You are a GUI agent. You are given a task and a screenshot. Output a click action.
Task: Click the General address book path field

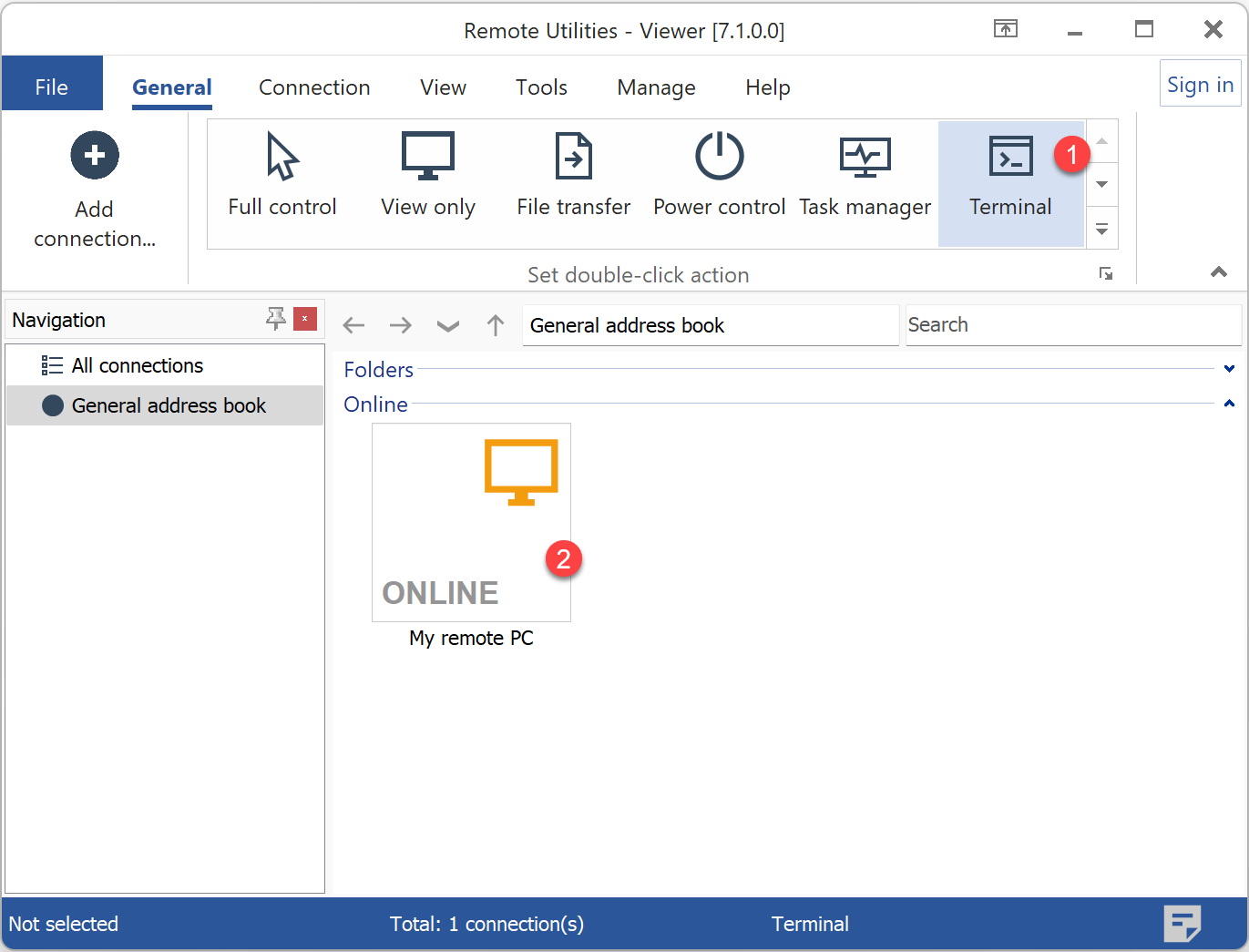[711, 325]
